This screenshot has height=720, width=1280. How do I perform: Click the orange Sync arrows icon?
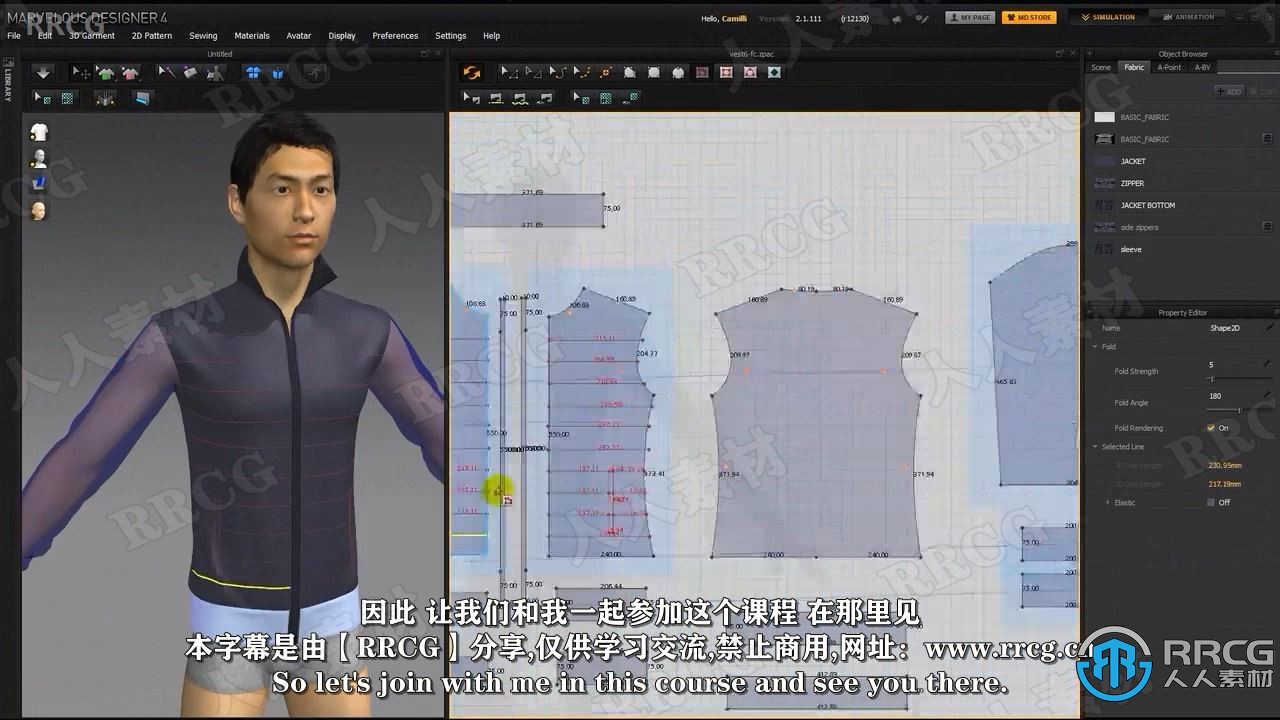[x=472, y=73]
